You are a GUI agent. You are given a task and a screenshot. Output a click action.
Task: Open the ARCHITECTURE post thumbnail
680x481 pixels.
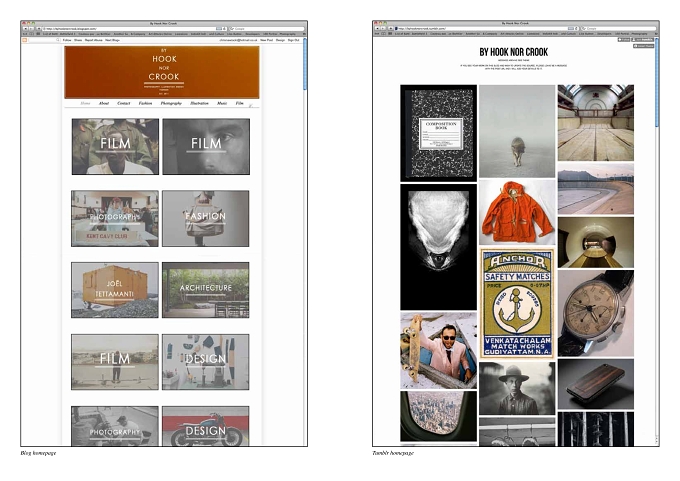(x=206, y=290)
